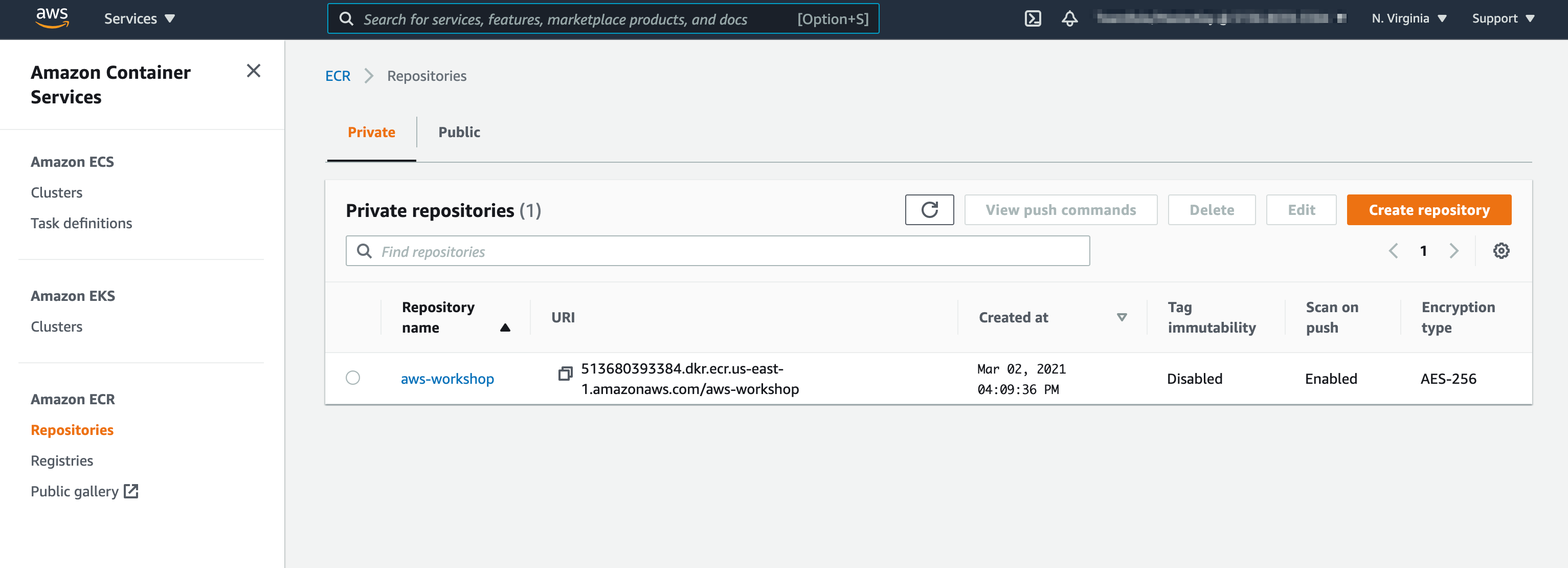Image resolution: width=1568 pixels, height=568 pixels.
Task: Launch the CloudShell terminal icon
Action: point(1033,19)
